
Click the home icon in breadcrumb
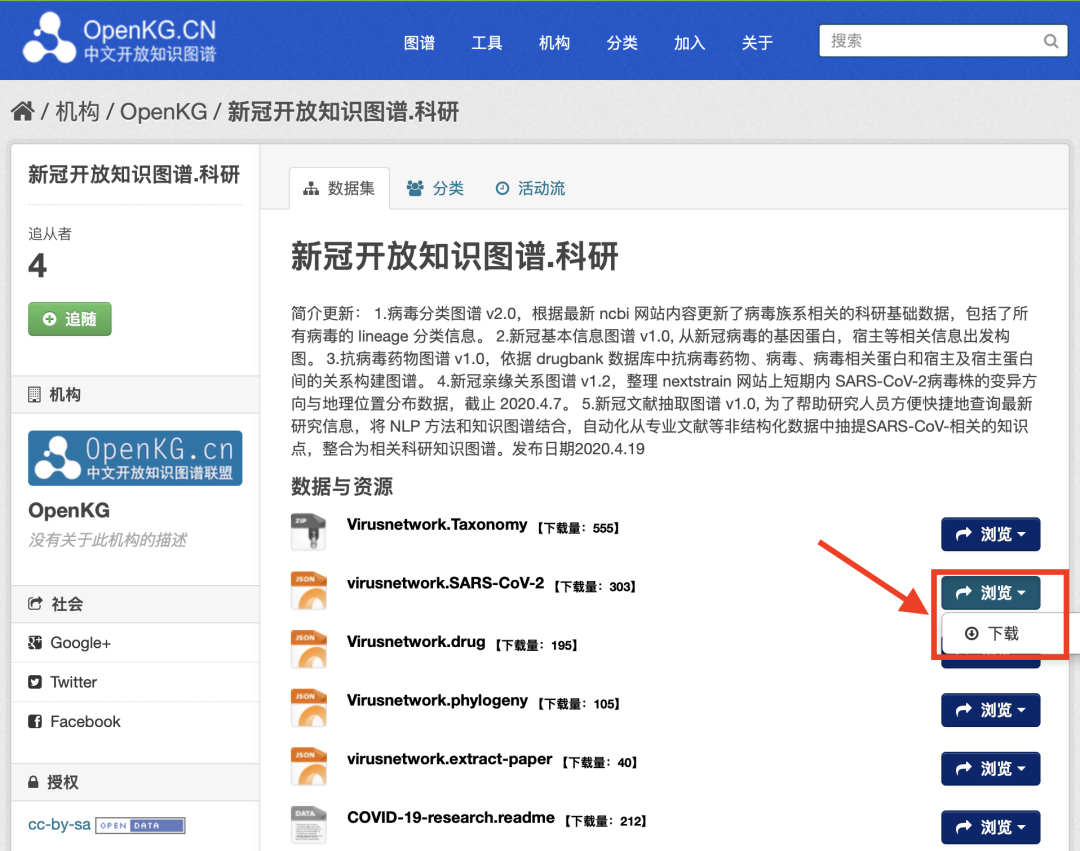pyautogui.click(x=23, y=111)
